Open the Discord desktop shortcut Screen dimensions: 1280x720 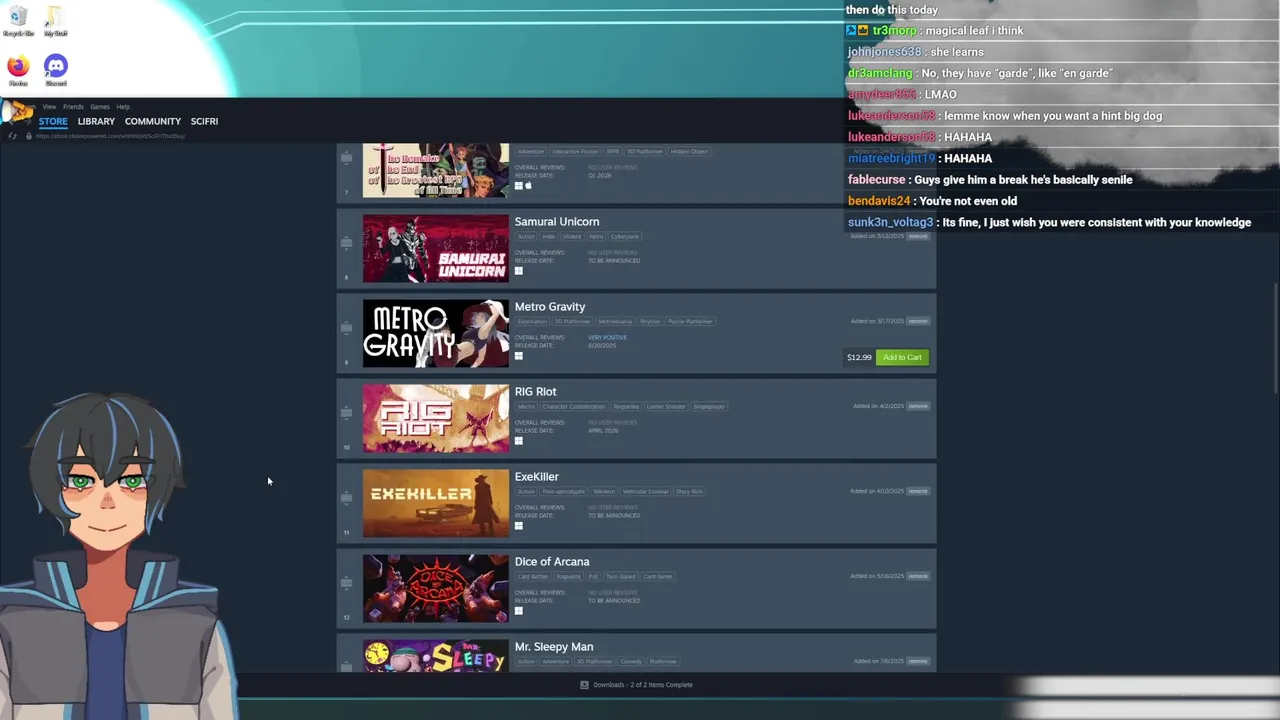56,69
